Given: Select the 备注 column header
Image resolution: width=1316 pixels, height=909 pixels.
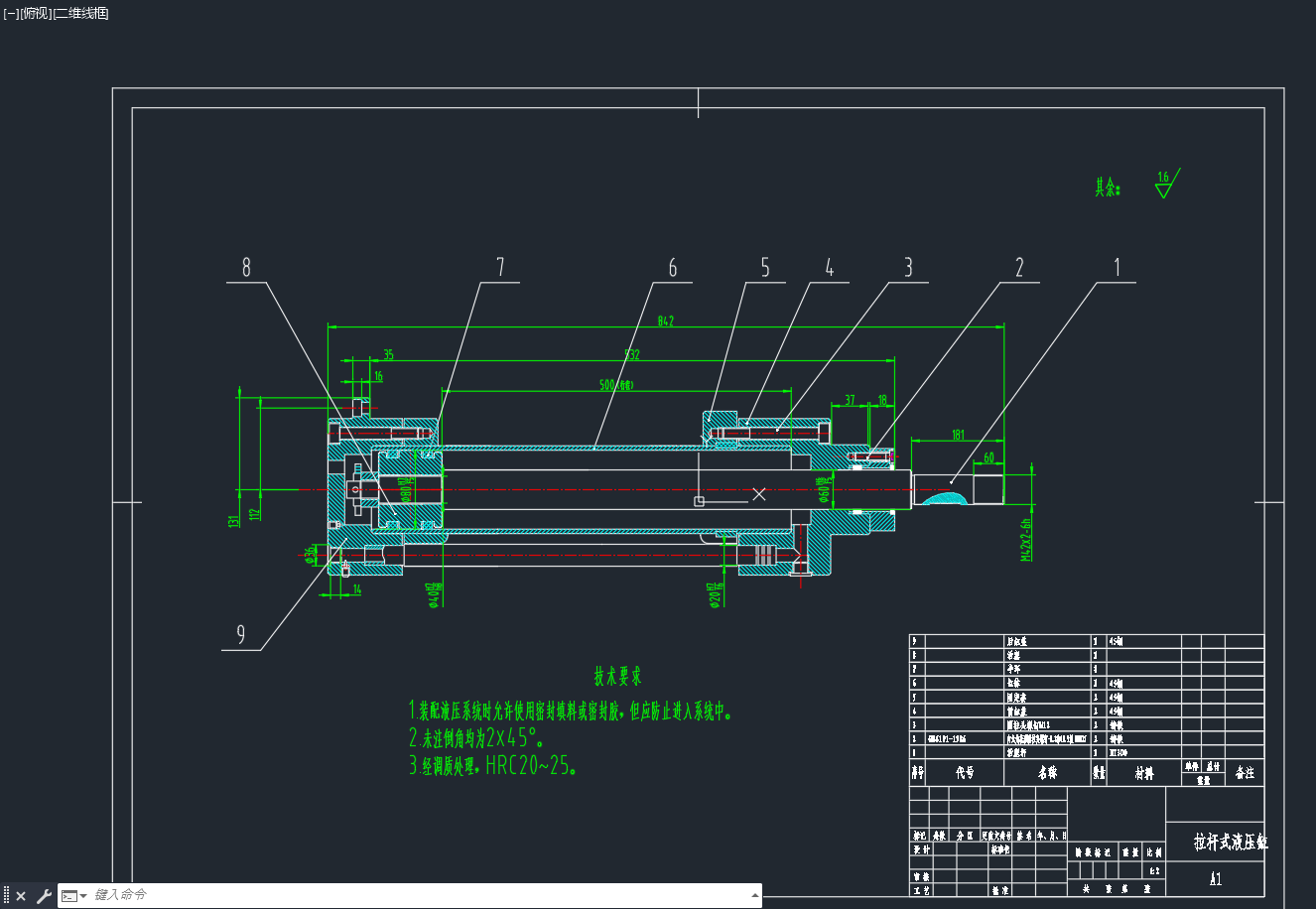Looking at the screenshot, I should coord(1245,772).
